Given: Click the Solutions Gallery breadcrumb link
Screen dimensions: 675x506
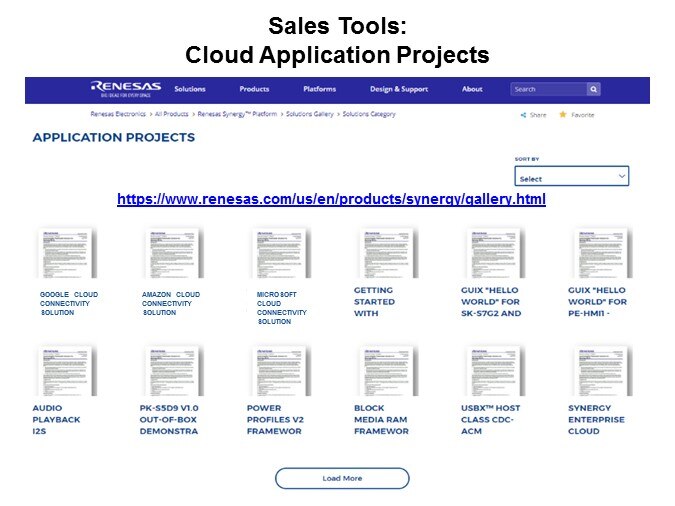Looking at the screenshot, I should pos(311,115).
